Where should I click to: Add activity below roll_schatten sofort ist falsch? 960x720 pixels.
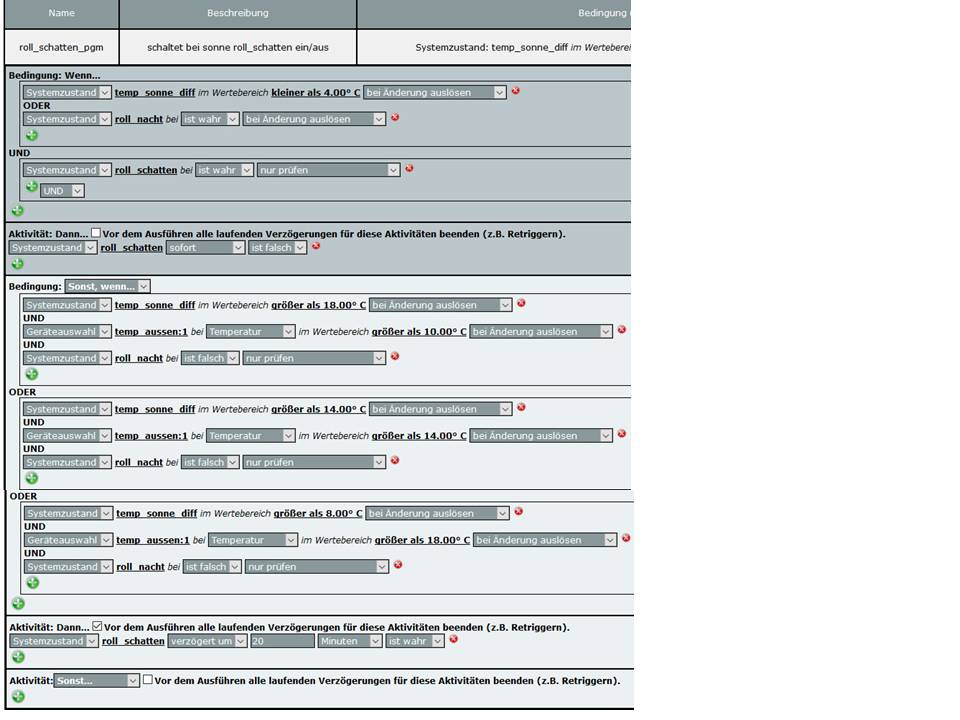click(x=18, y=264)
